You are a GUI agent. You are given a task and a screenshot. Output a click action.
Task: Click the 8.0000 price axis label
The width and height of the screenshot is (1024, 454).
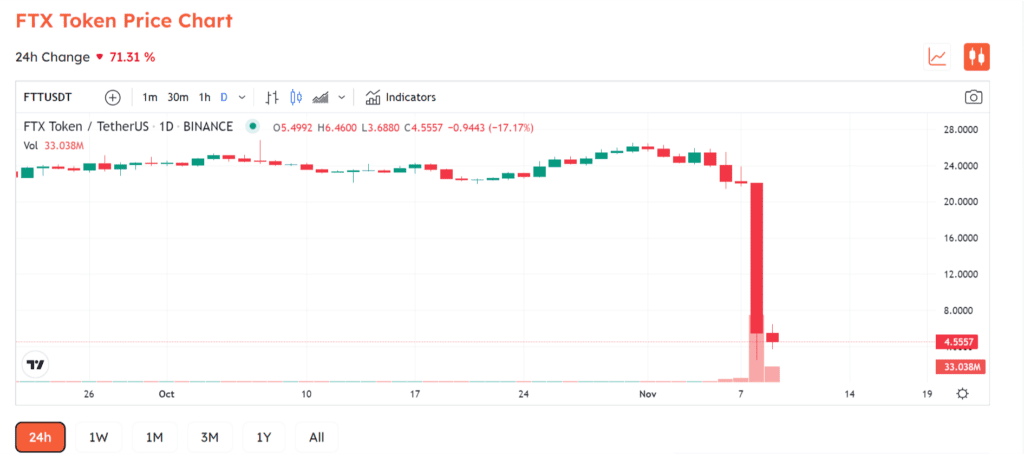tap(960, 310)
